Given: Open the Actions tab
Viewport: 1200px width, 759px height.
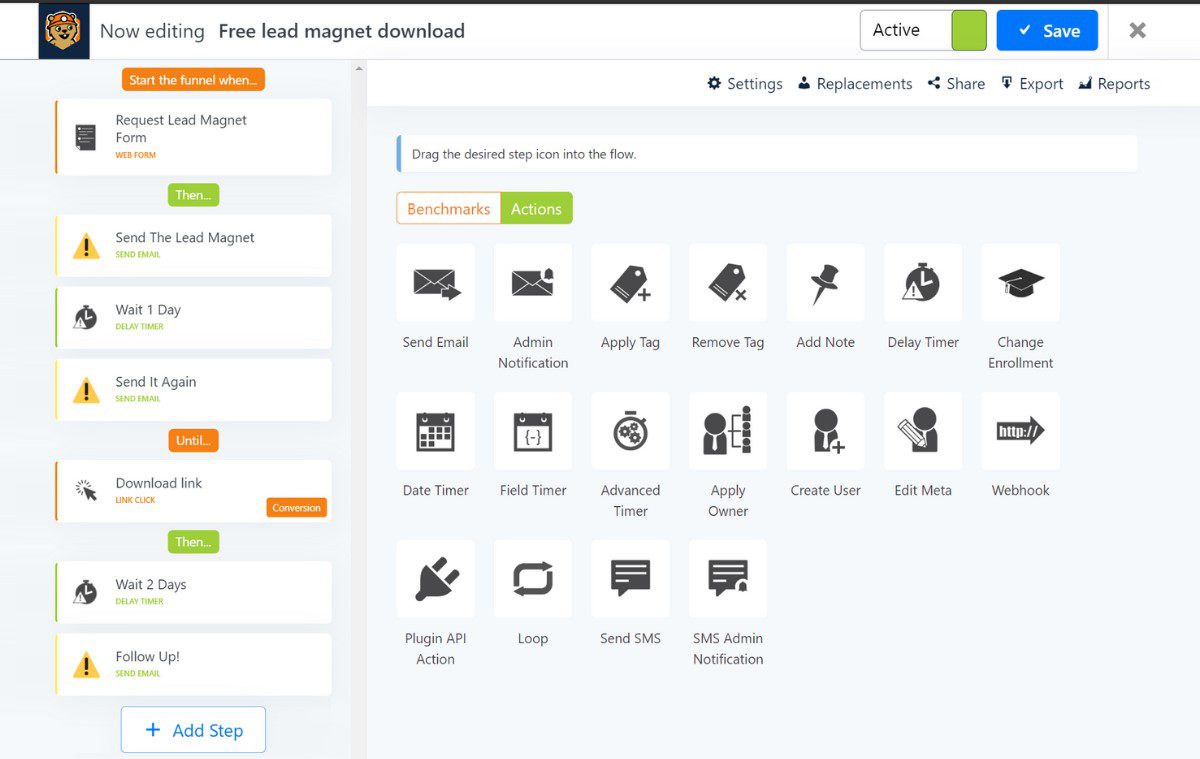Looking at the screenshot, I should pos(537,208).
